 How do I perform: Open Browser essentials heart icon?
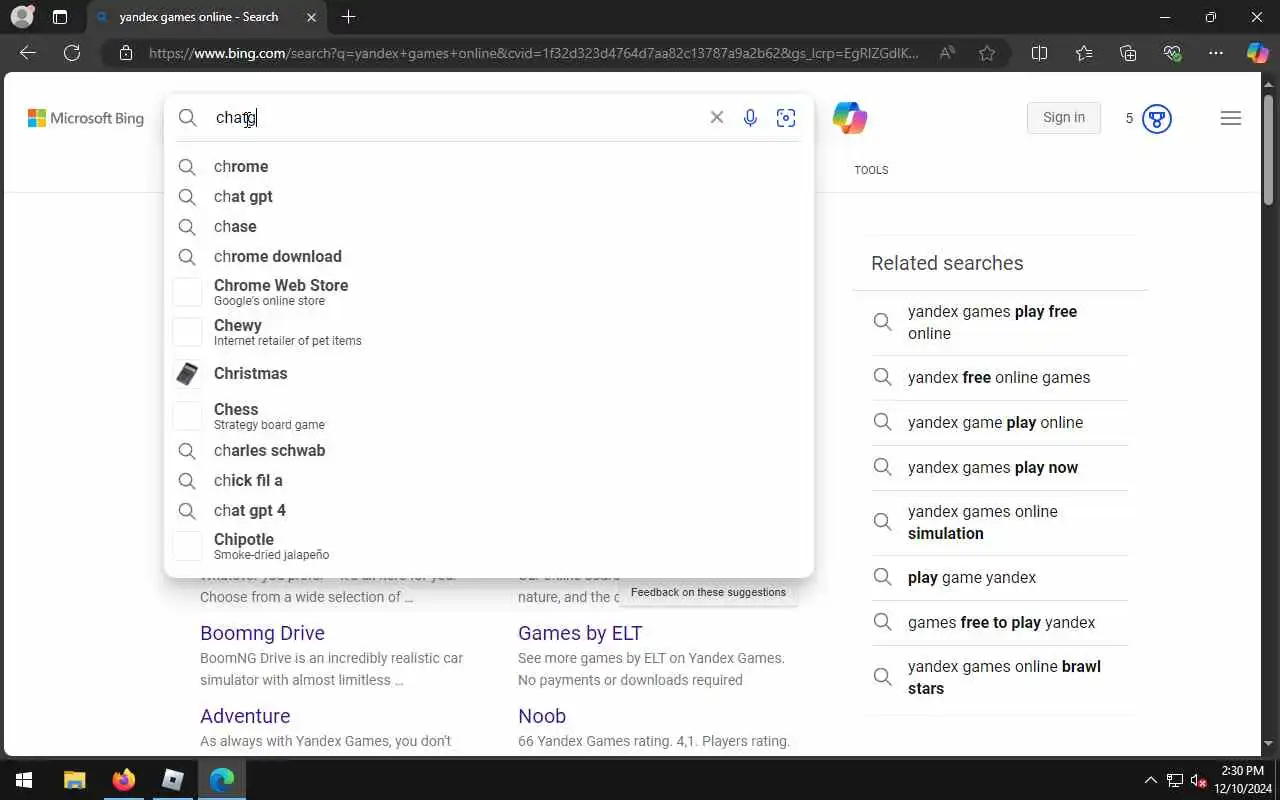pos(1172,53)
